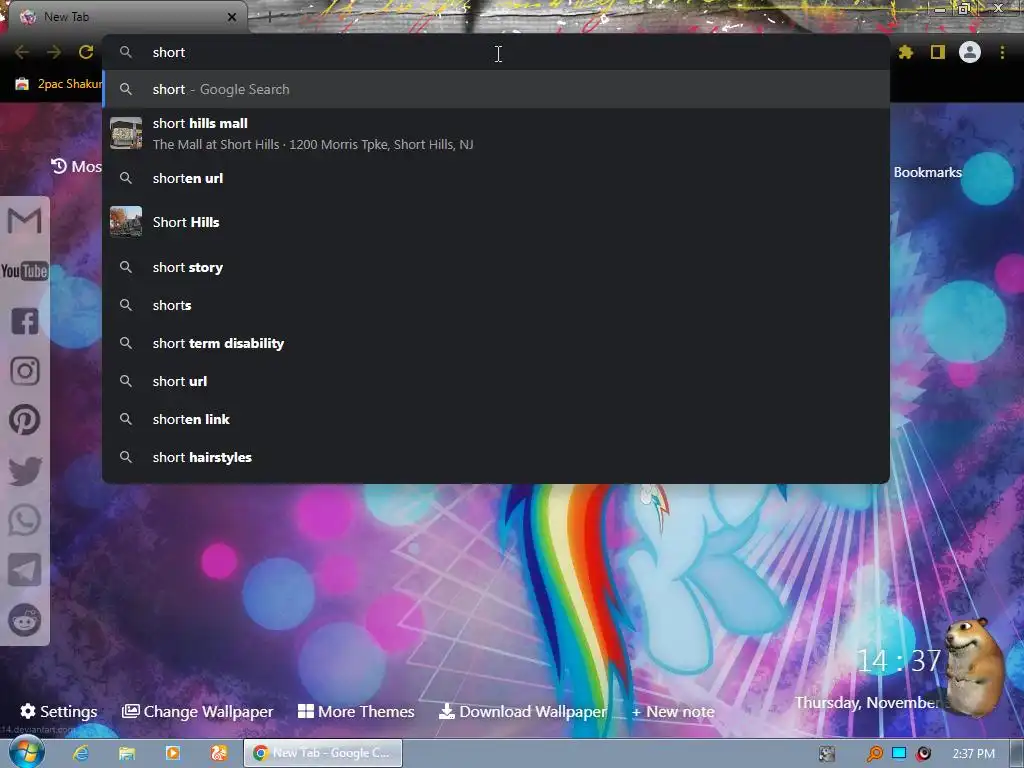This screenshot has height=768, width=1024.
Task: Open the Extensions puzzle icon
Action: (906, 52)
